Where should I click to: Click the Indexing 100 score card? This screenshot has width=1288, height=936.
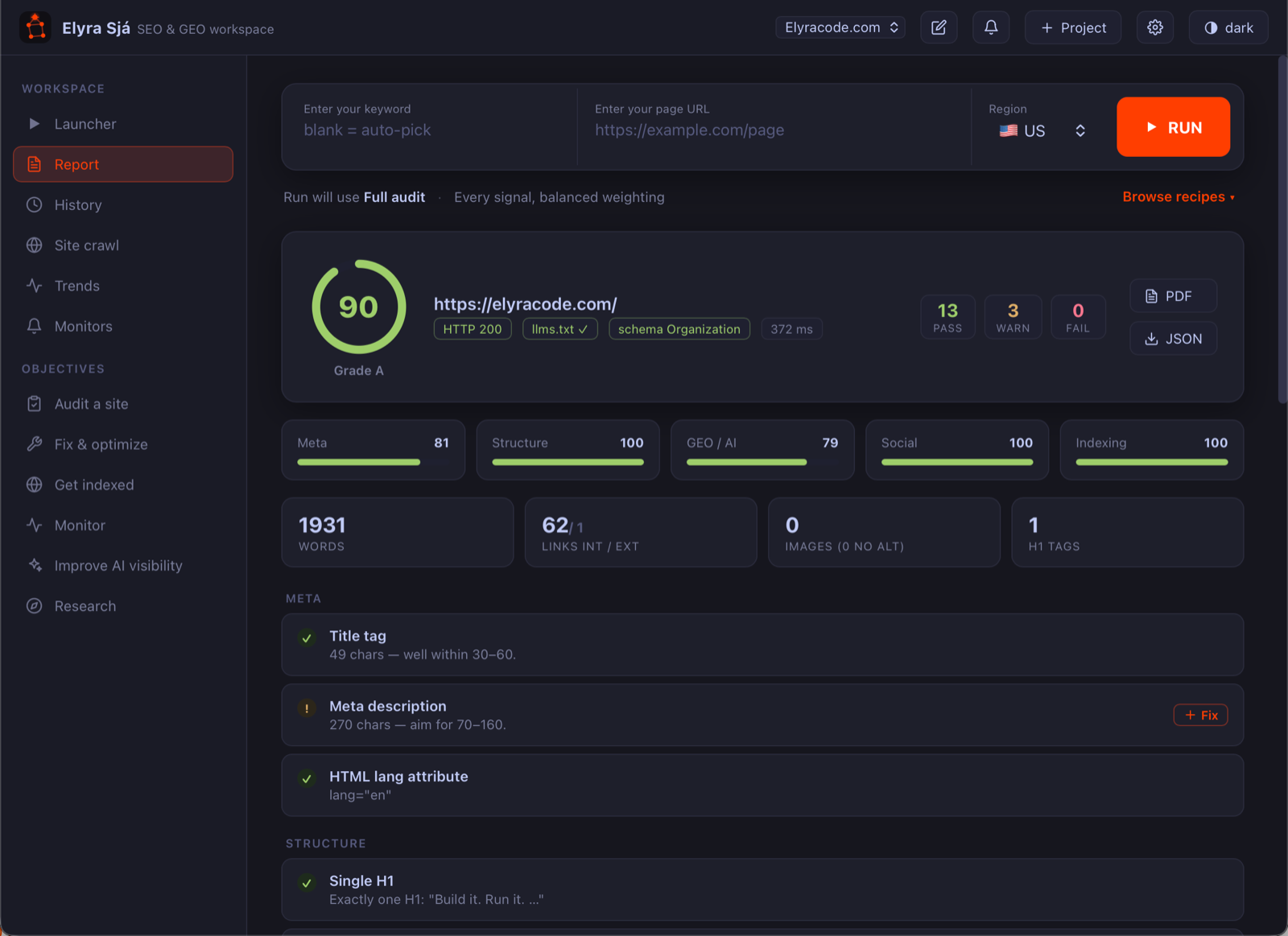click(1152, 450)
